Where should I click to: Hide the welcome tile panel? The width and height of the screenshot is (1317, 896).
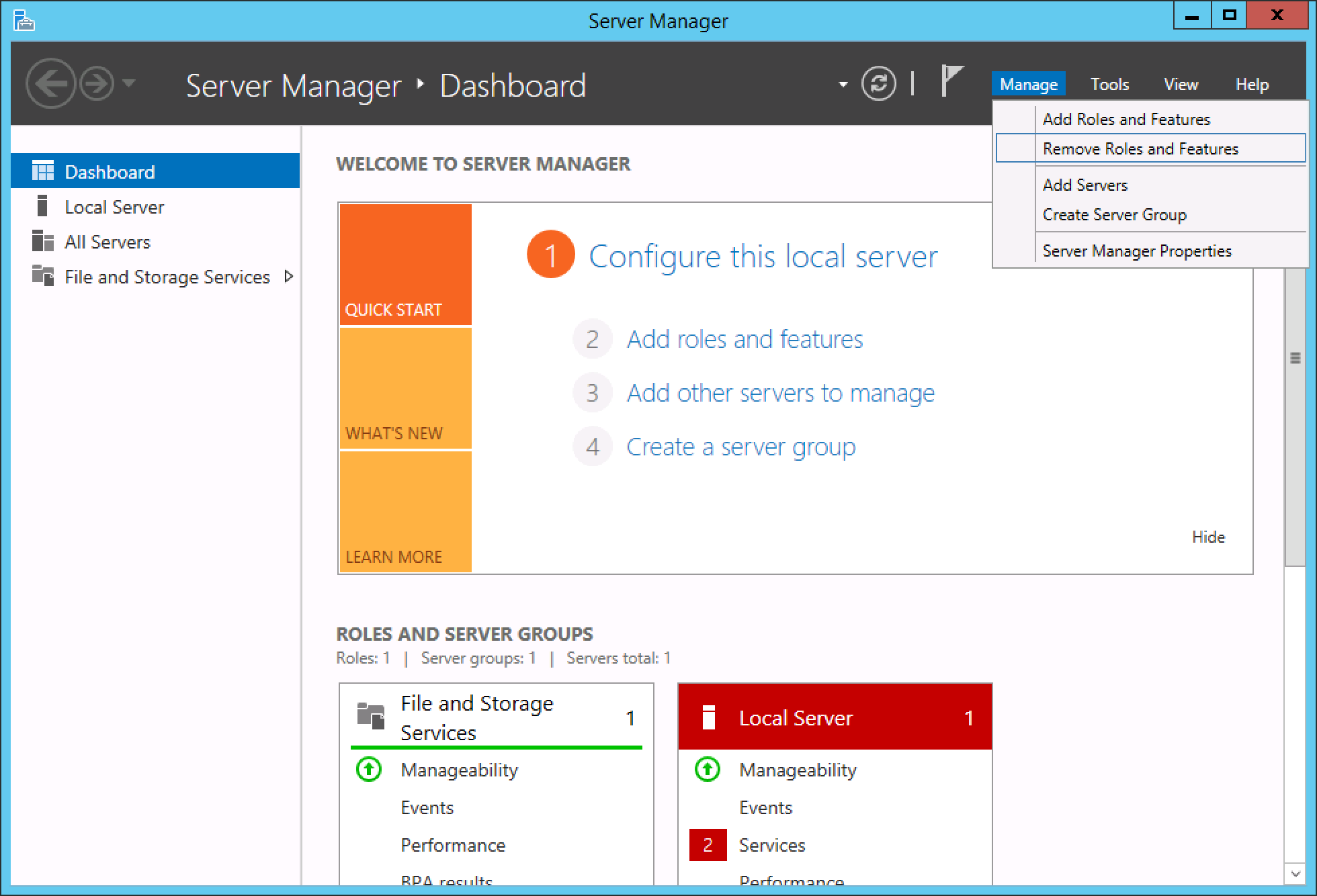pos(1207,537)
